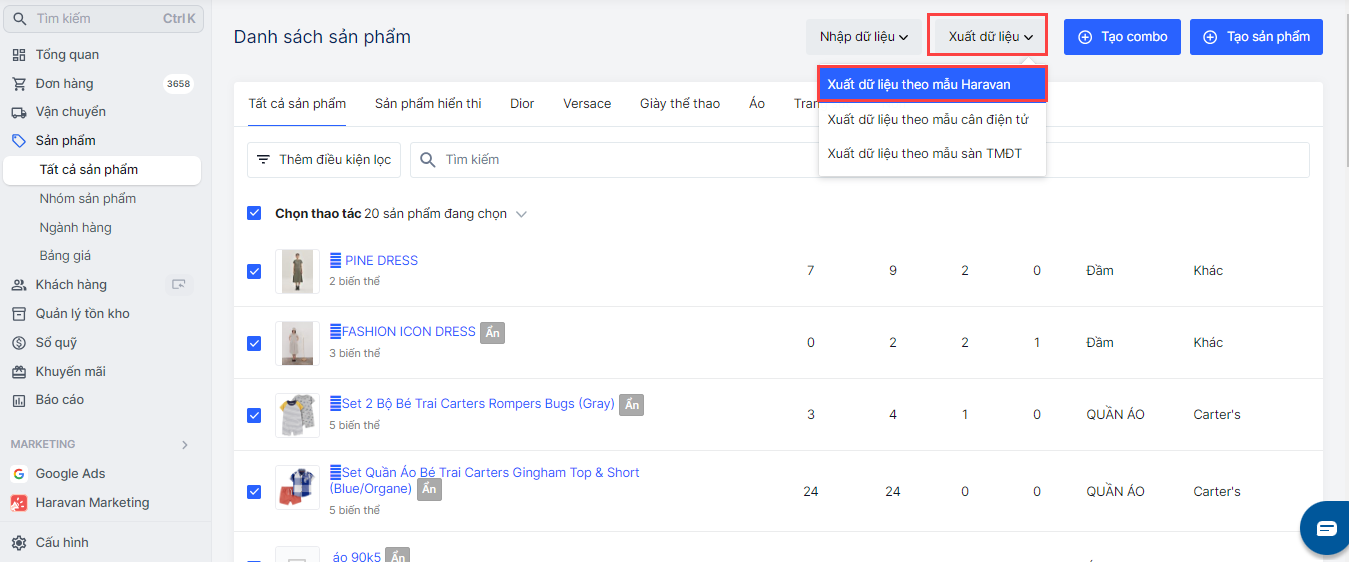The image size is (1349, 562).
Task: Open the Nhập dữ liệu dropdown
Action: [864, 37]
